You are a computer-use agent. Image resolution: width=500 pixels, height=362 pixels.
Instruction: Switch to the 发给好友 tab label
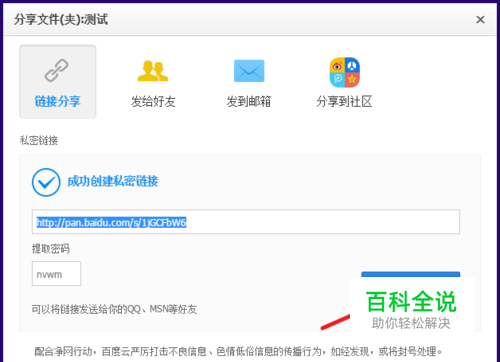pos(153,101)
